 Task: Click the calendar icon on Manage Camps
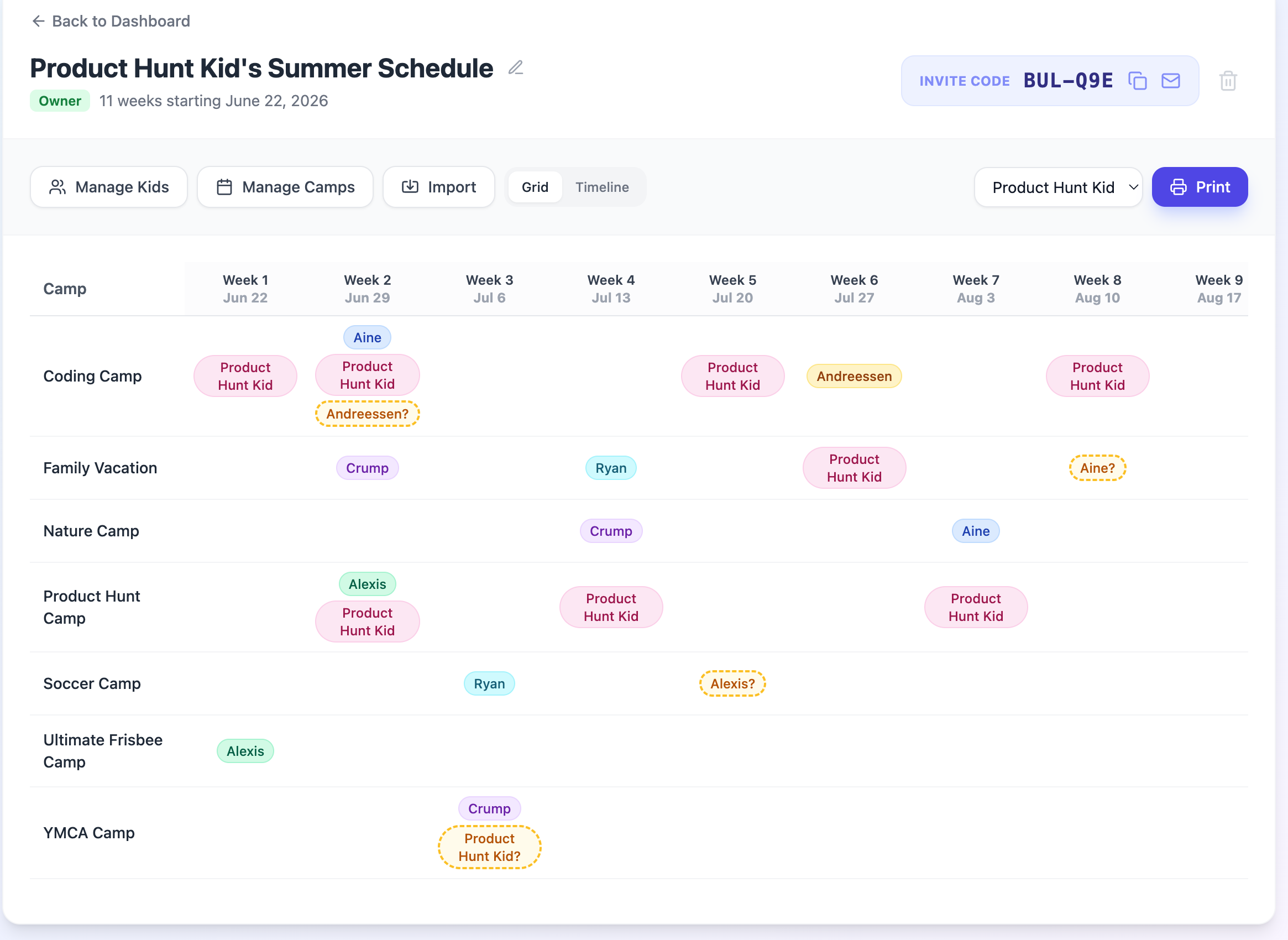tap(225, 187)
